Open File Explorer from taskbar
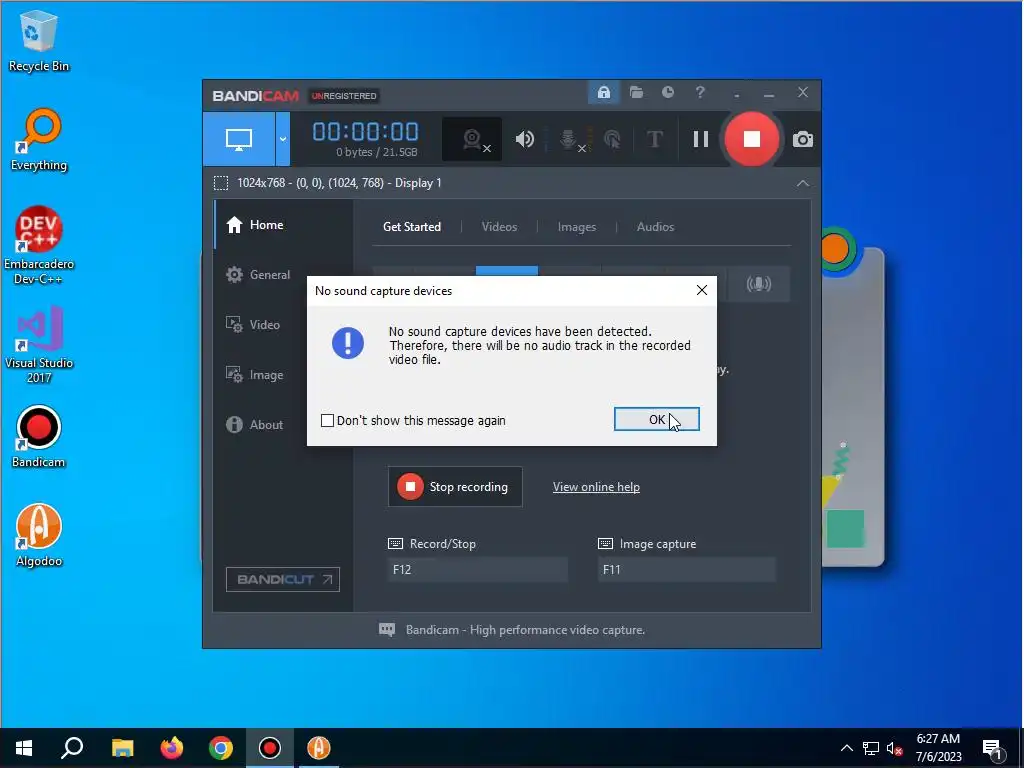1024x768 pixels. pyautogui.click(x=122, y=748)
